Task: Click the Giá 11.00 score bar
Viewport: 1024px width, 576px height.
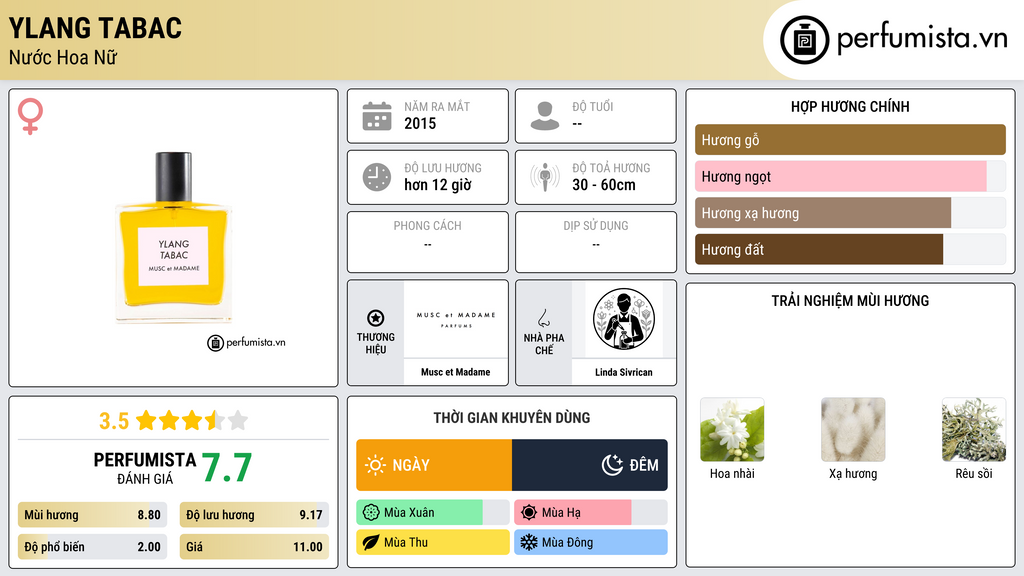Action: click(x=254, y=547)
